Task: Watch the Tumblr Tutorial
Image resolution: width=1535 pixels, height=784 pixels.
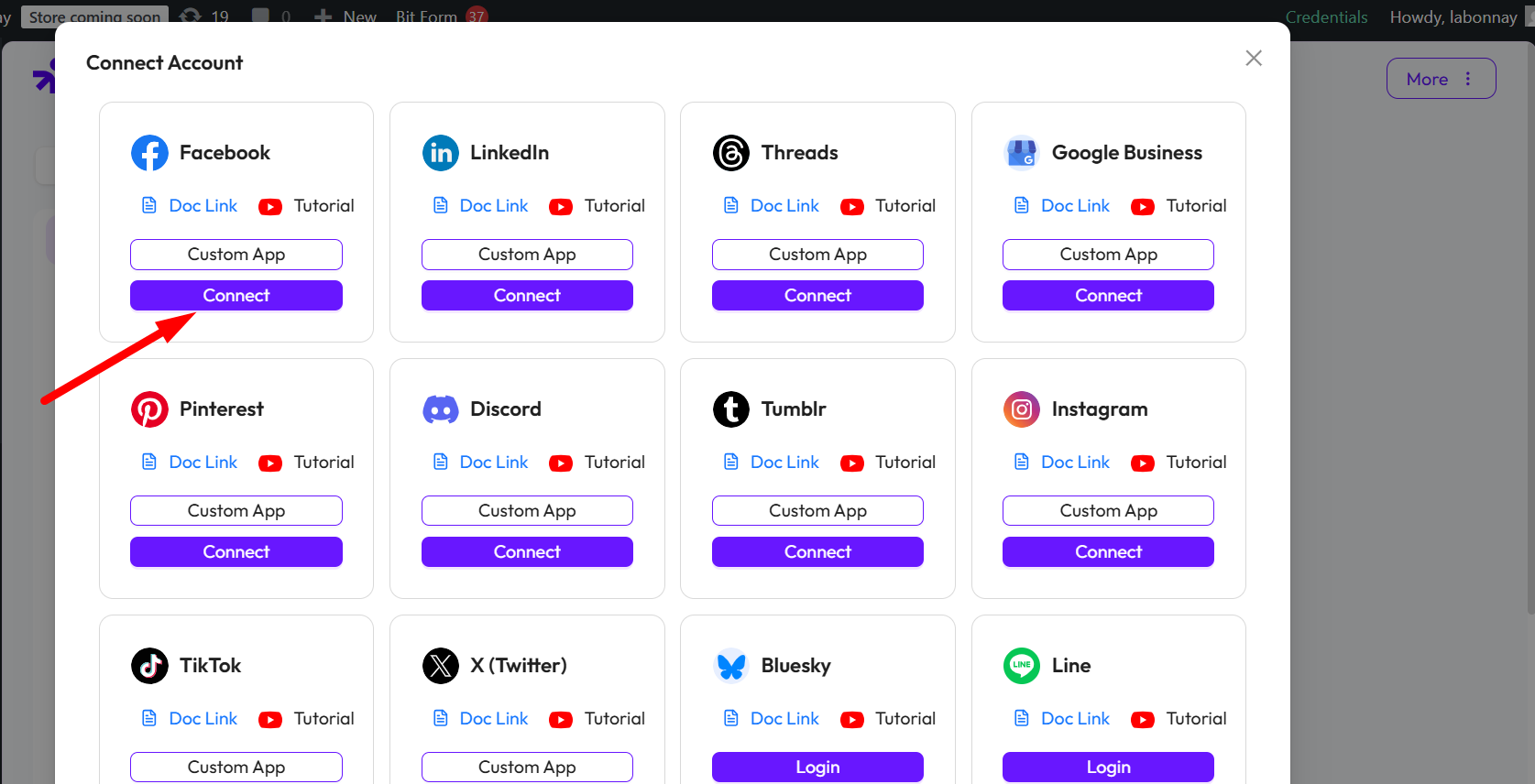Action: tap(905, 462)
